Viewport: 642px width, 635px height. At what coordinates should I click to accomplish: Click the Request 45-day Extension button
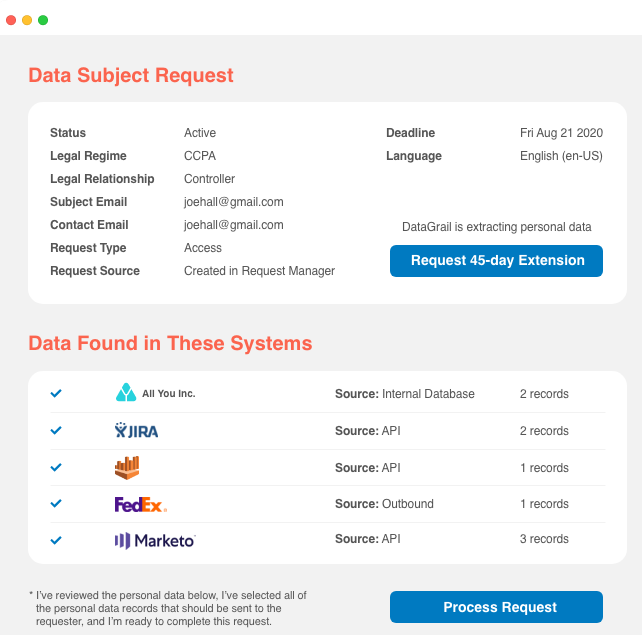point(496,261)
